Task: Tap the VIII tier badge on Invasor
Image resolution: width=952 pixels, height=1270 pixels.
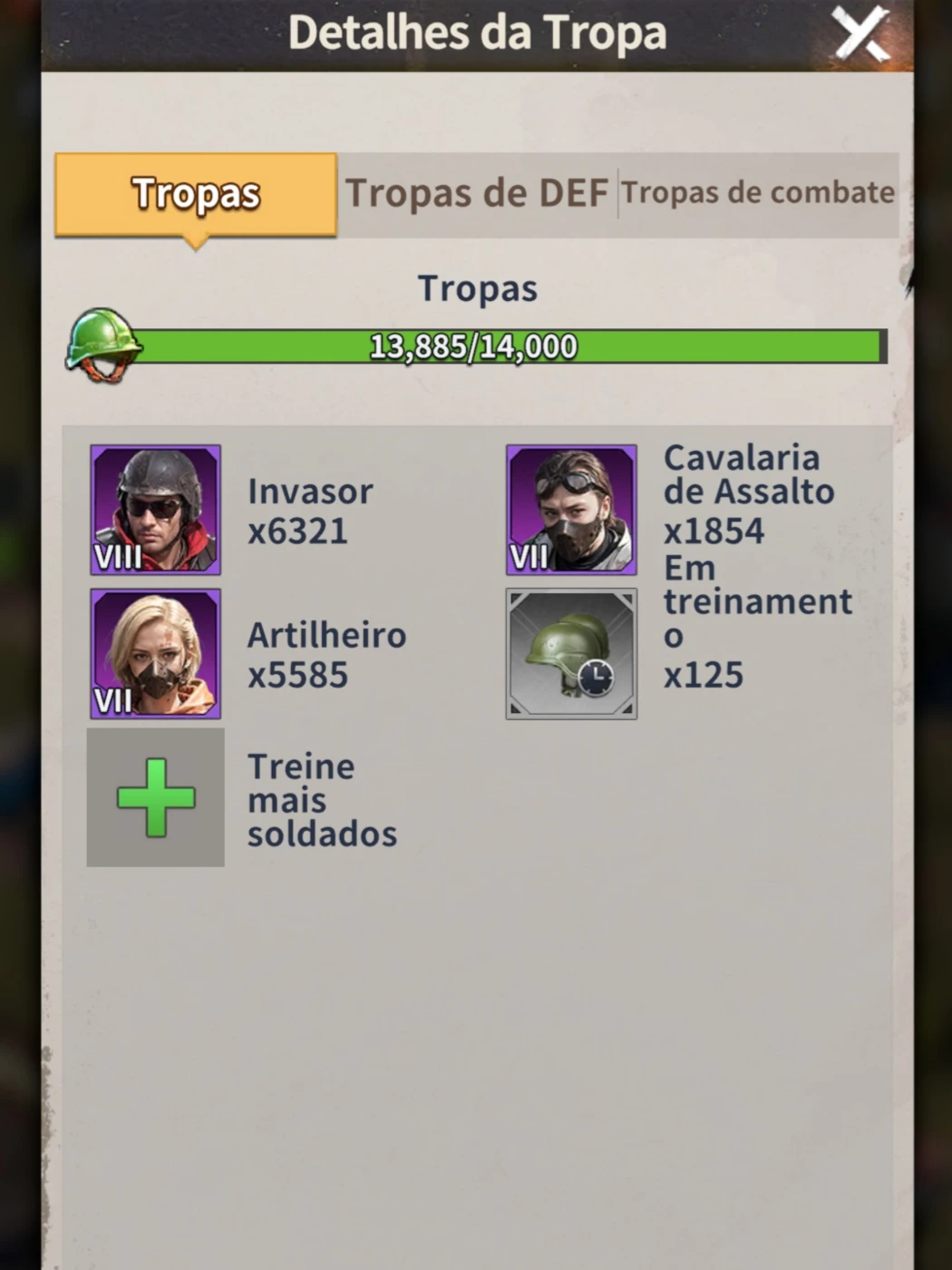Action: tap(118, 556)
